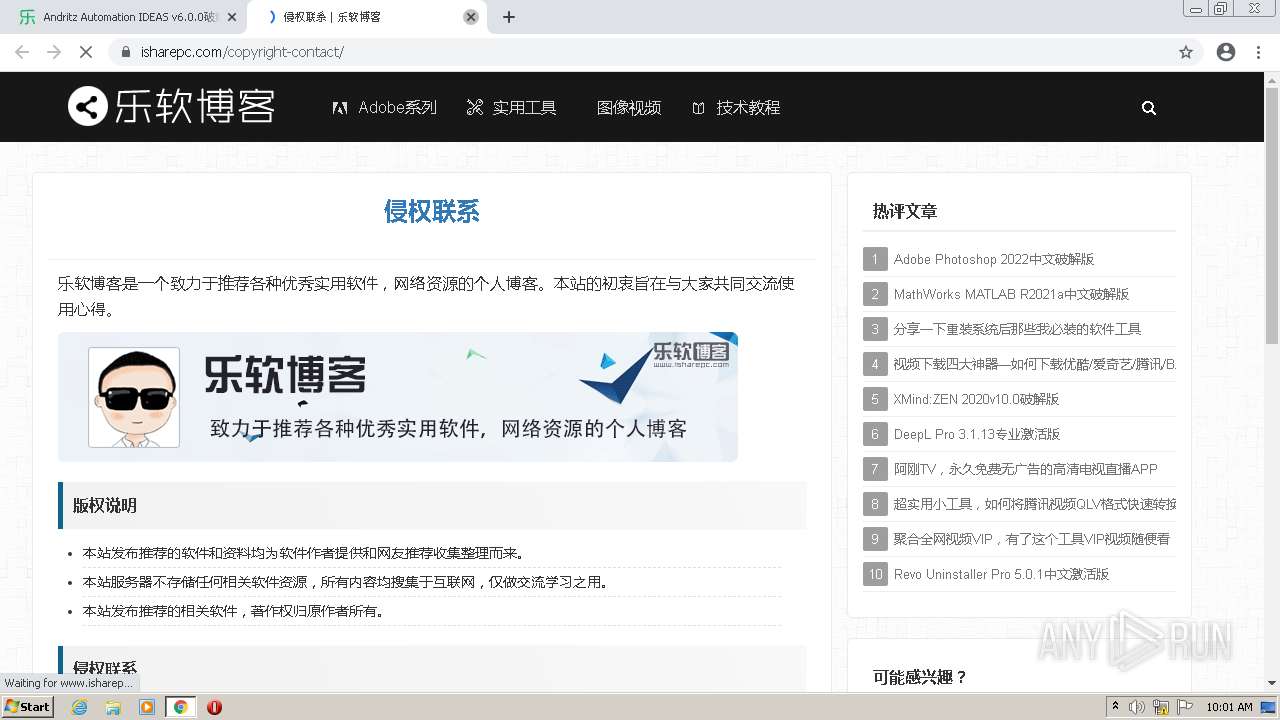Screen dimensions: 1280x720
Task: Open 阿刚TV 高清电视直播APP article
Action: [1025, 469]
